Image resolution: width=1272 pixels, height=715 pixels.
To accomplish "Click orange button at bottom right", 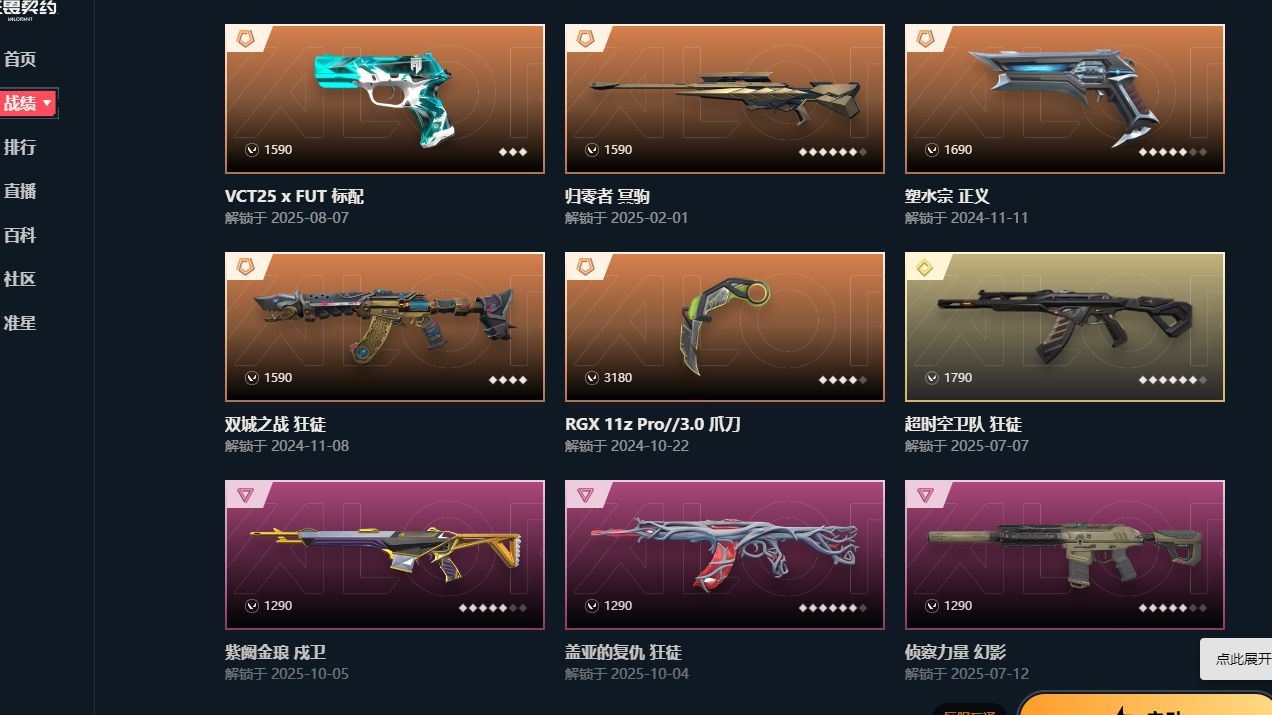I will point(1145,704).
